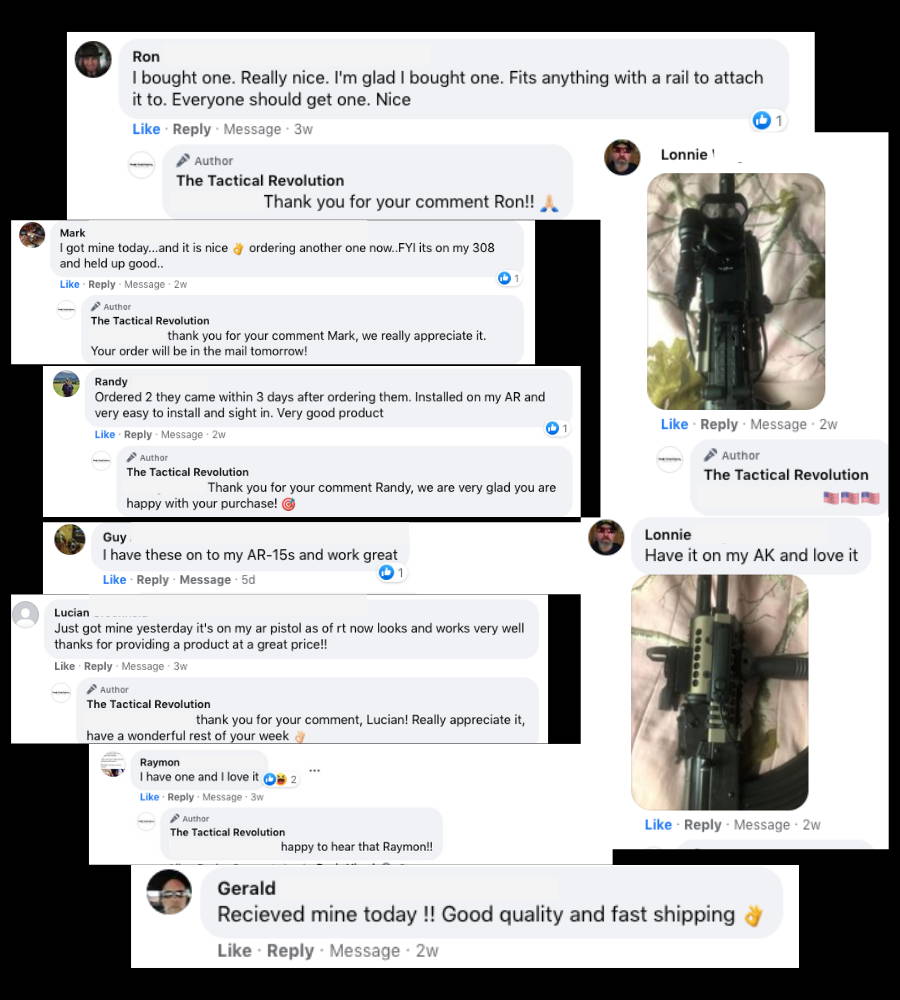Click Ron's profile avatar
This screenshot has width=900, height=1000.
93,59
